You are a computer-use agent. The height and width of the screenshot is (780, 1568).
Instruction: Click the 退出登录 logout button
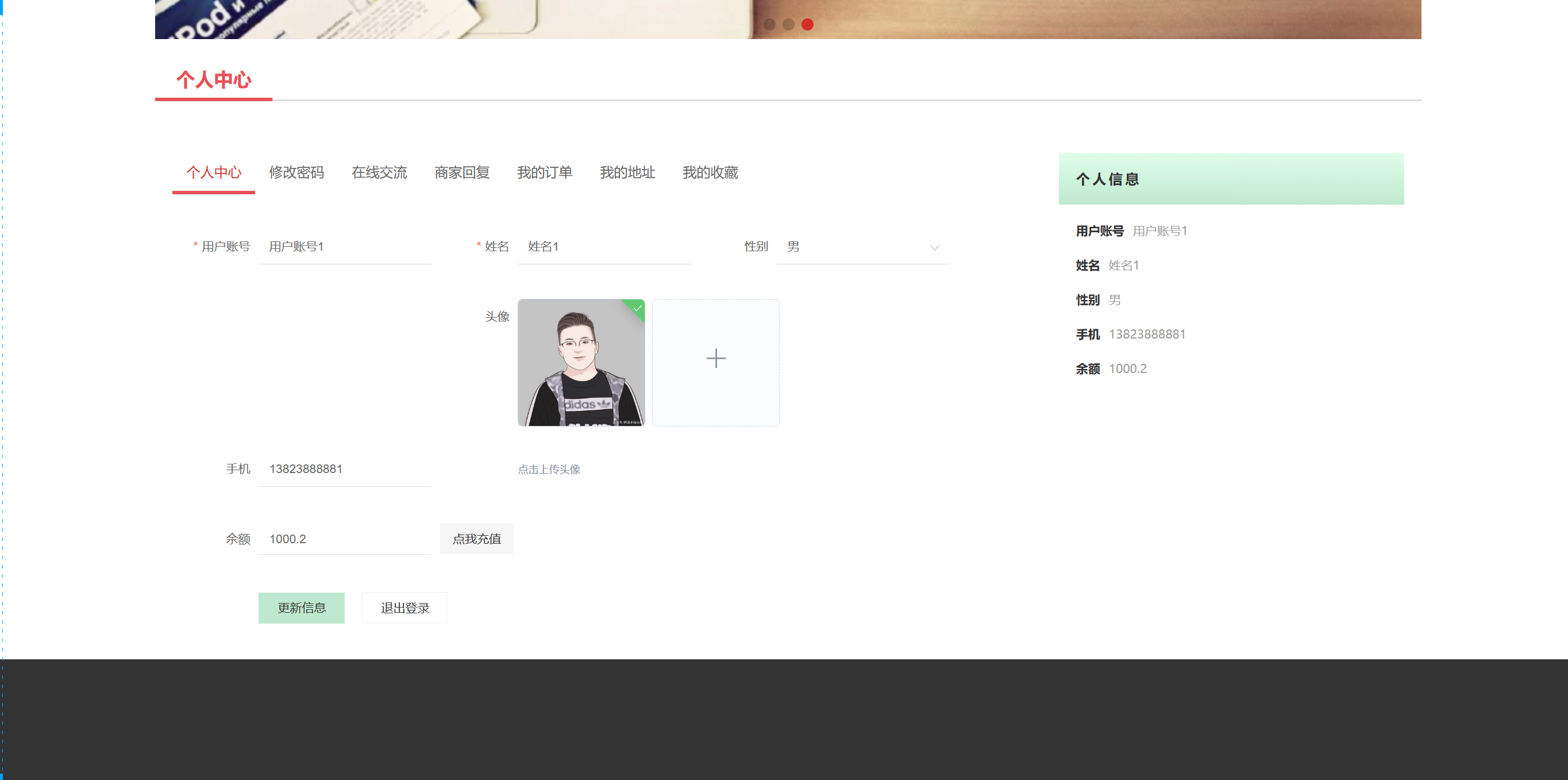404,608
